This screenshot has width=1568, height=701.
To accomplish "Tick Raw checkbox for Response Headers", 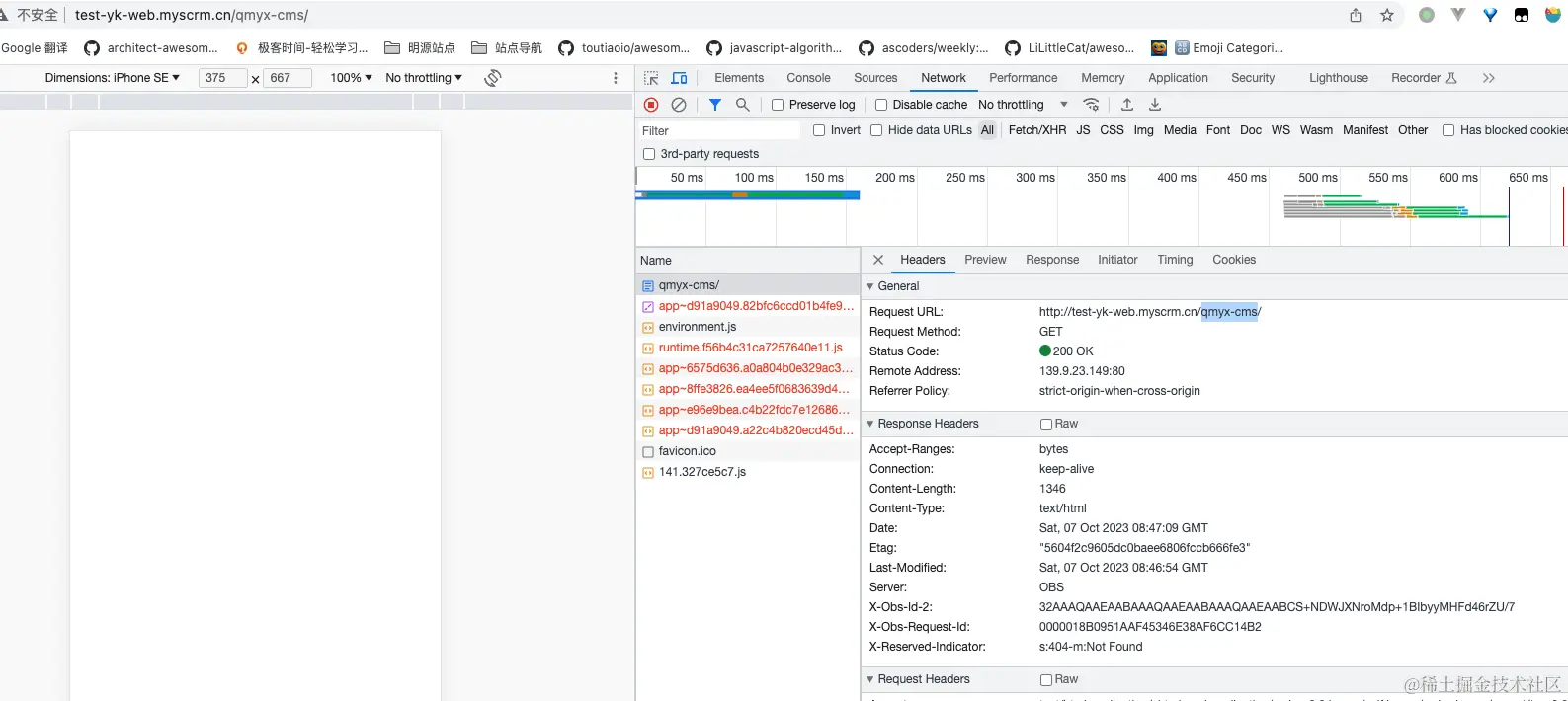I will [1046, 425].
